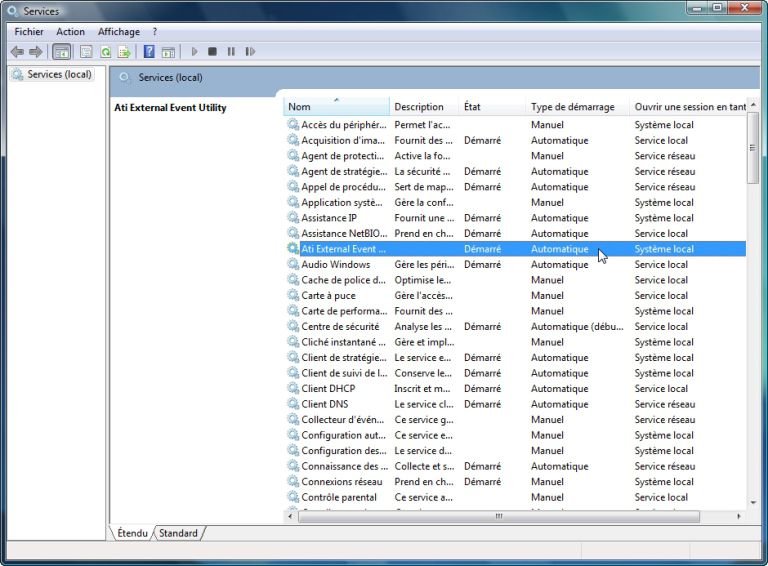Click the gear icon of Centre de sécurité
This screenshot has width=768, height=566.
293,327
